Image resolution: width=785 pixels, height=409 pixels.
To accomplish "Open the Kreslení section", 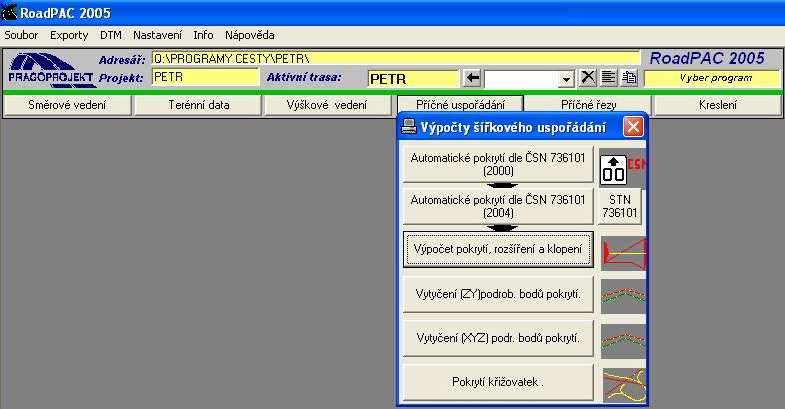I will pyautogui.click(x=717, y=105).
